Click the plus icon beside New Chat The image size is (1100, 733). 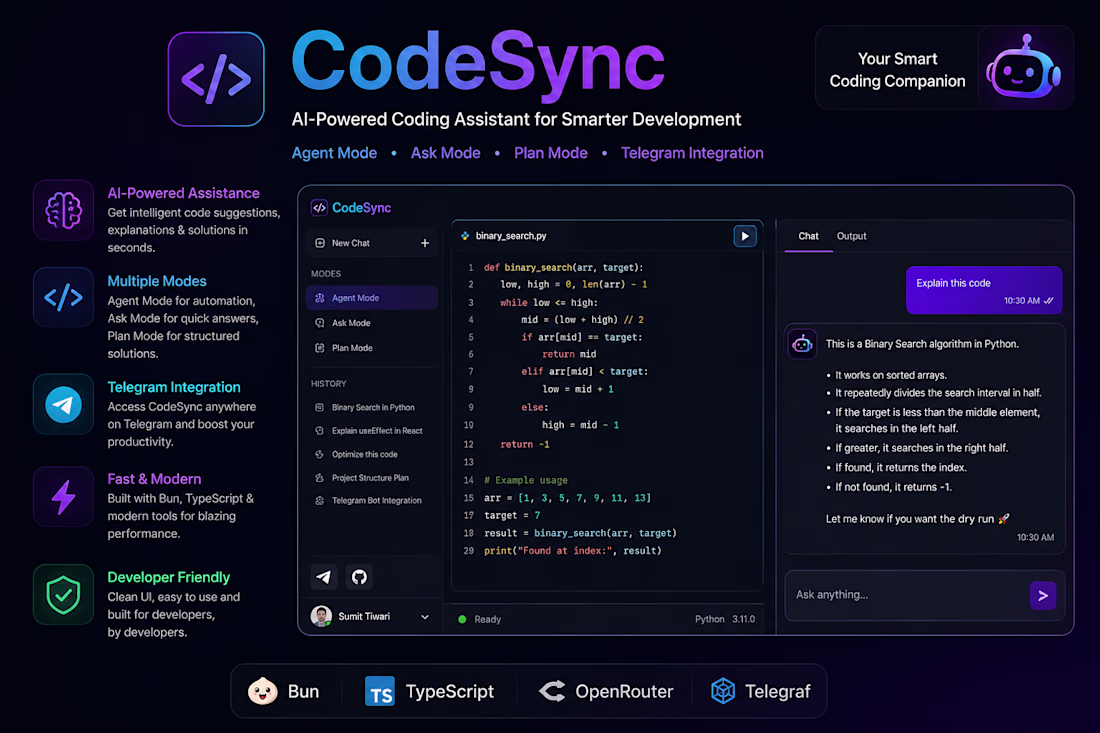[424, 243]
